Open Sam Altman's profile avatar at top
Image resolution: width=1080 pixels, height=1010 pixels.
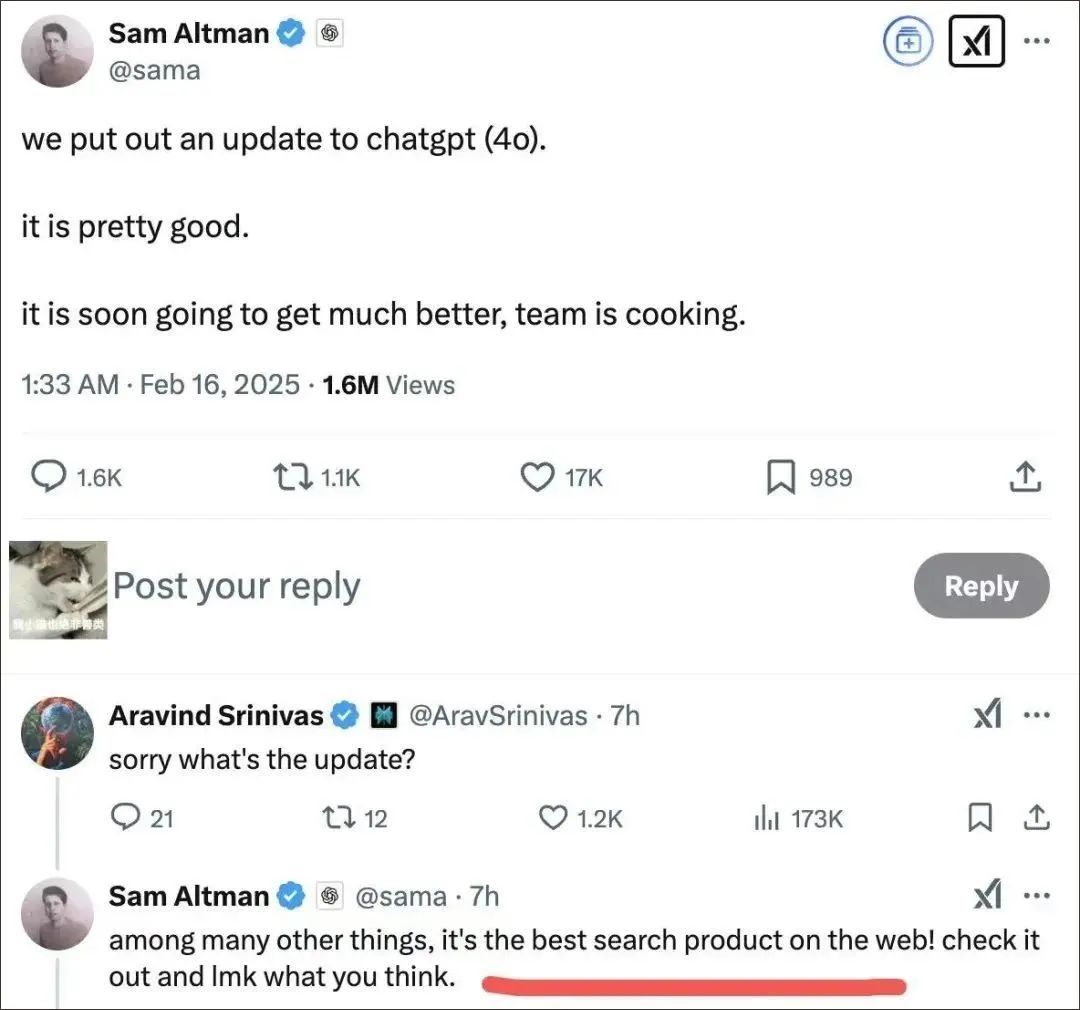coord(57,52)
